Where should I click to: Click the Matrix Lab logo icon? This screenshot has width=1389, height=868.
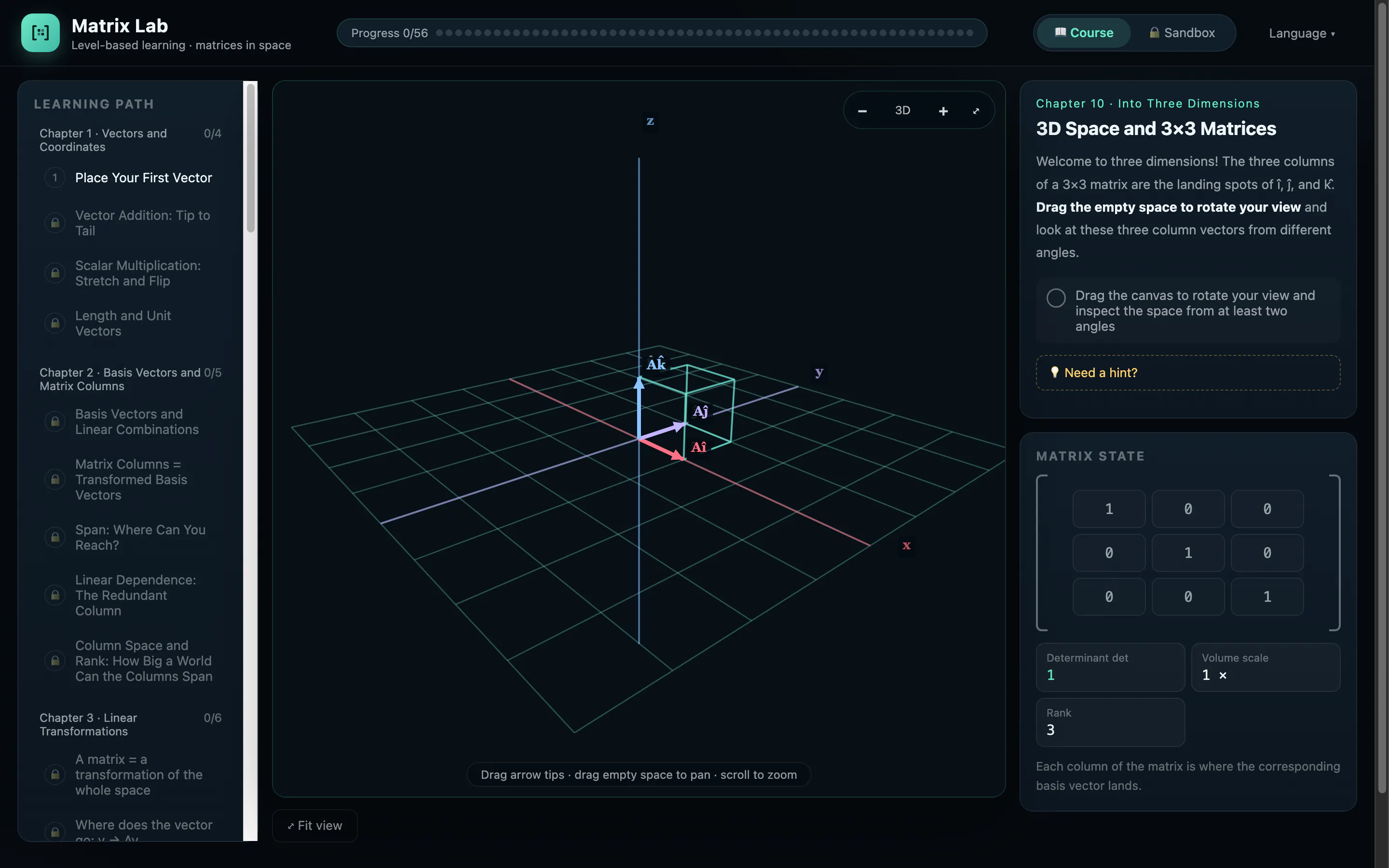coord(40,33)
